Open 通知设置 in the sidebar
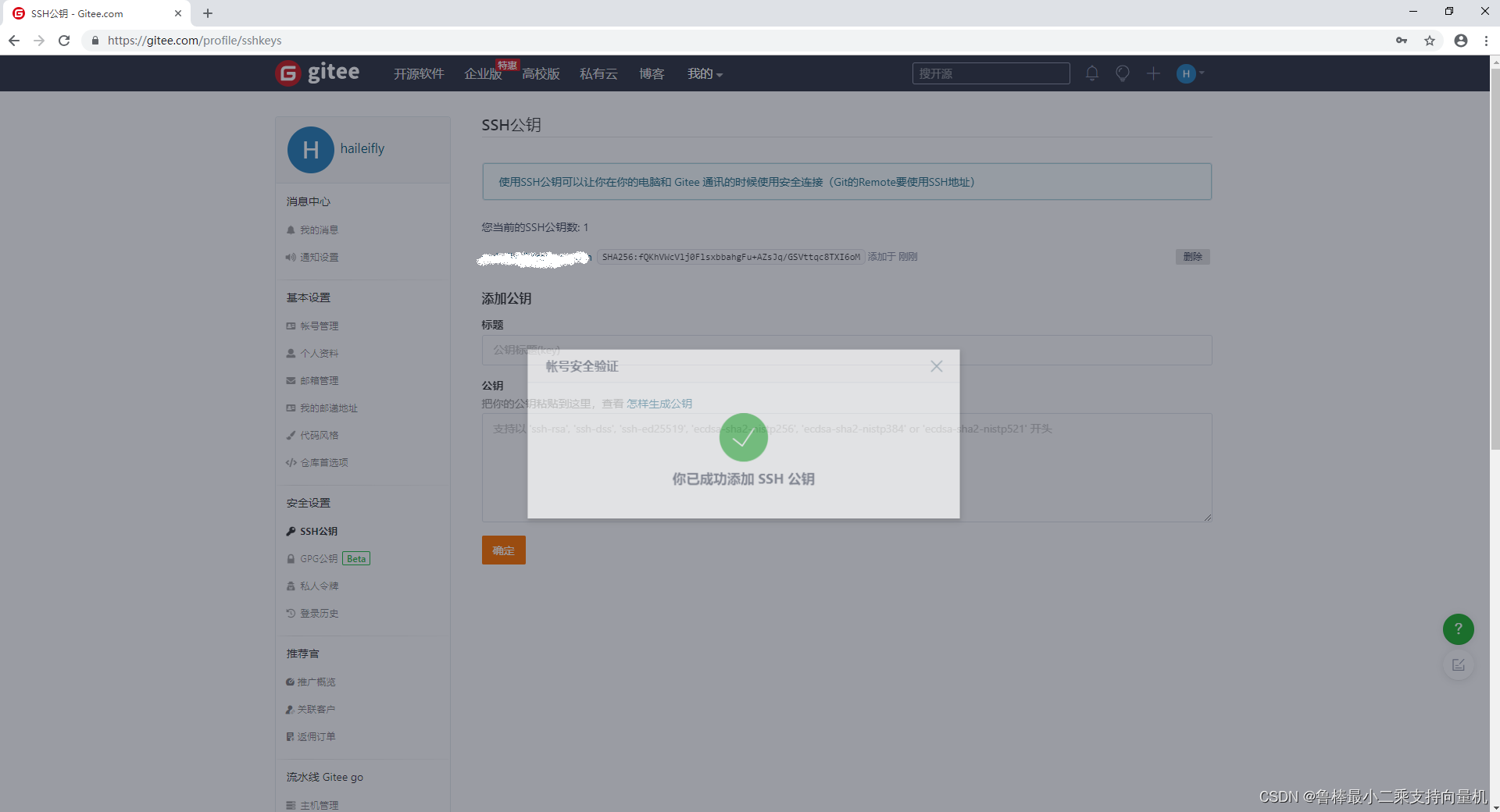Viewport: 1500px width, 812px height. [312, 257]
